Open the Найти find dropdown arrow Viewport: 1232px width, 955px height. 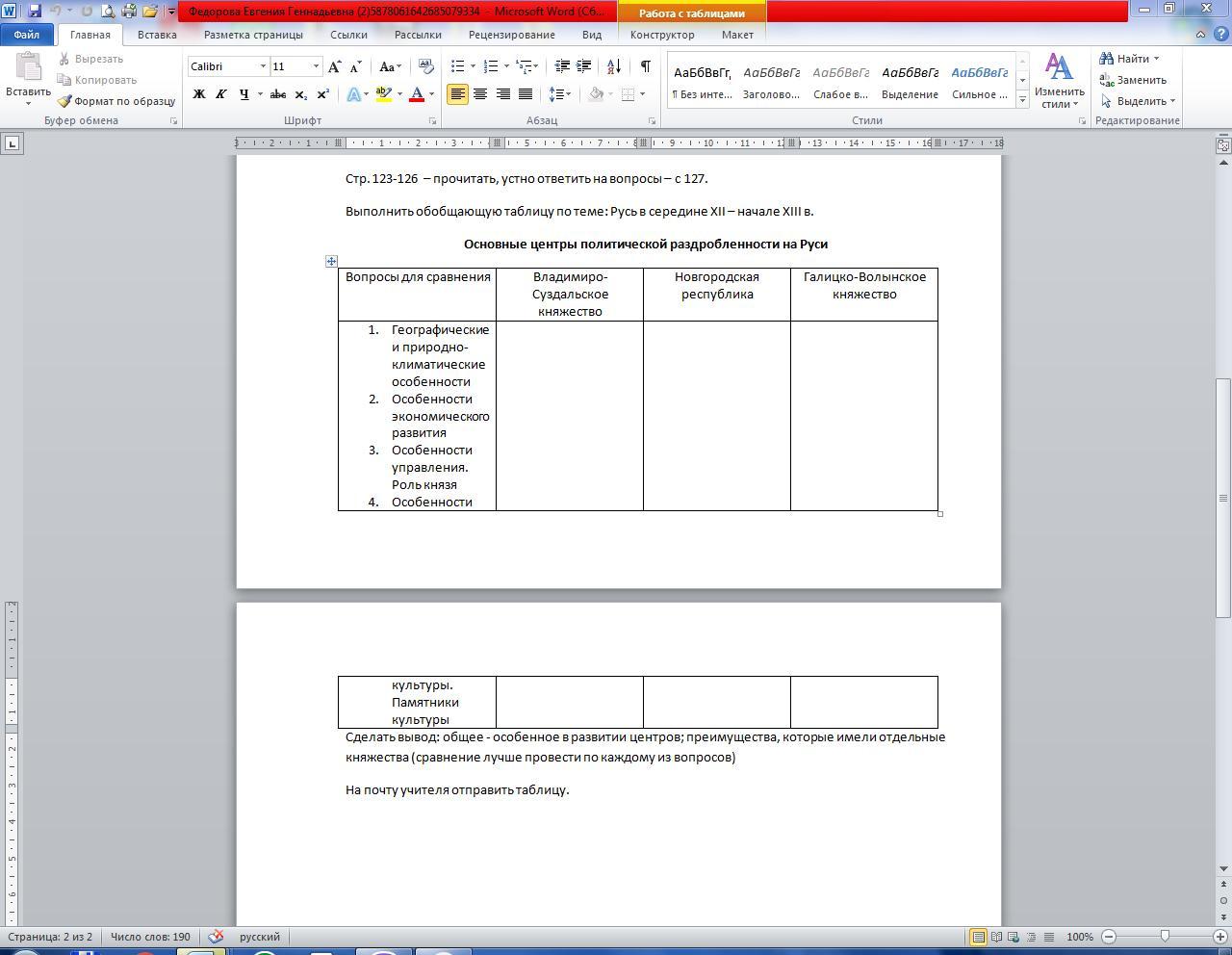(x=1156, y=59)
